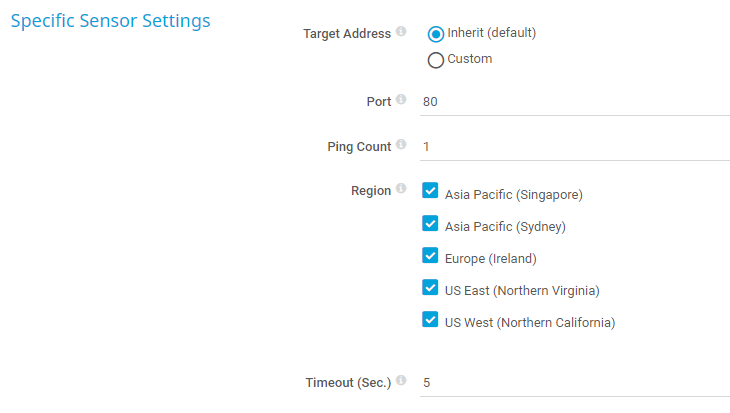The height and width of the screenshot is (413, 730).
Task: Click the Timeout (Sec.) info icon
Action: (x=401, y=381)
